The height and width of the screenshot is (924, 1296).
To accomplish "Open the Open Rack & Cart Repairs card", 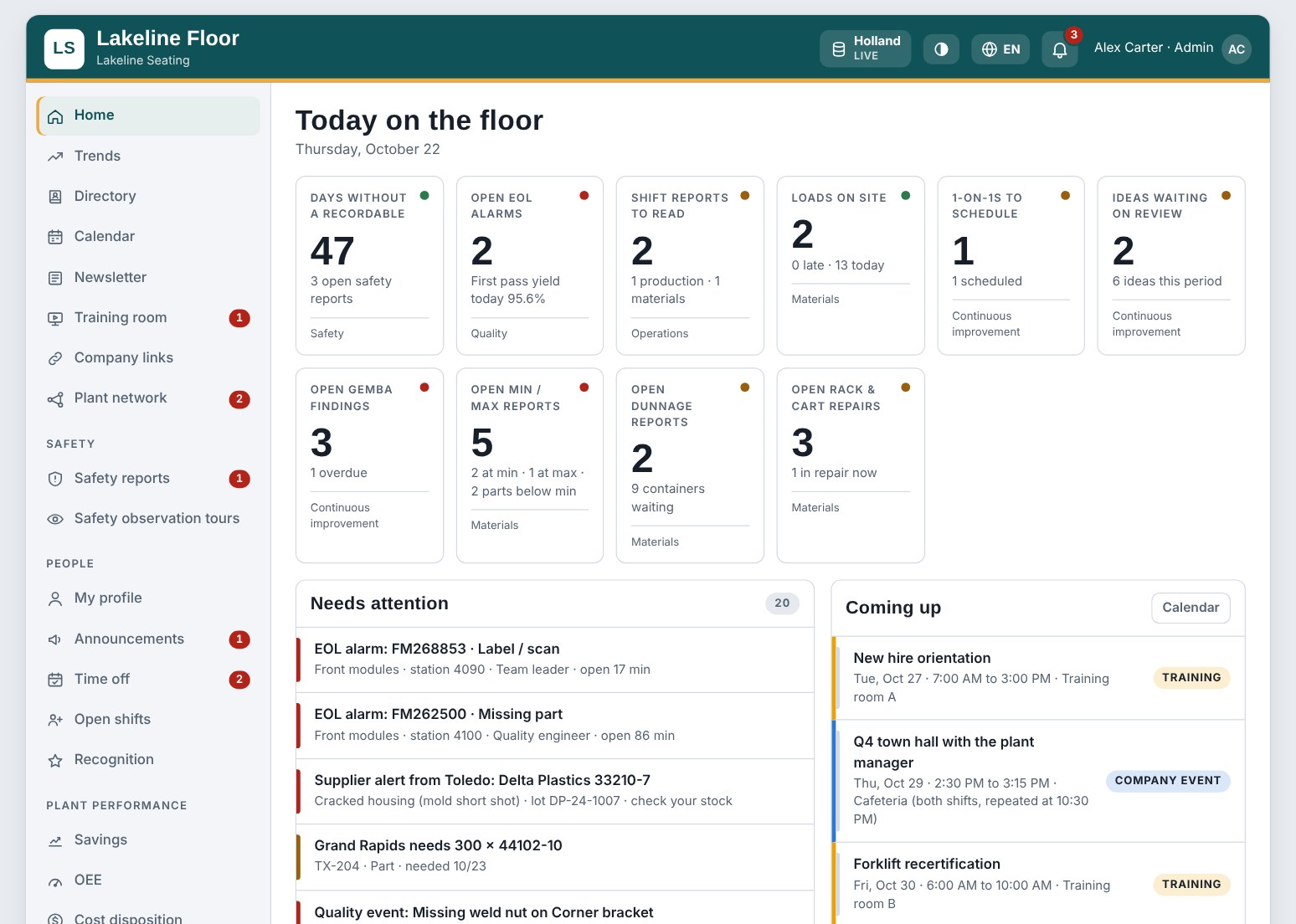I will tap(851, 465).
